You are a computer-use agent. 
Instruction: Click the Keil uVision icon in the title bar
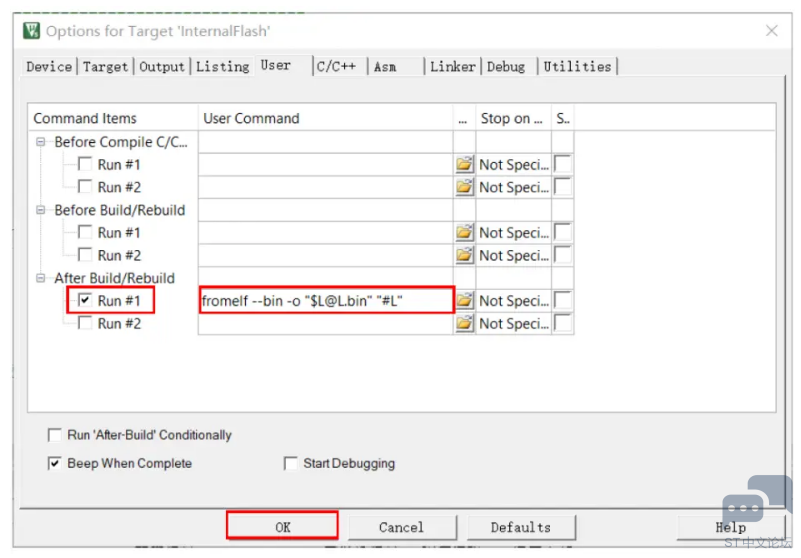click(x=32, y=31)
